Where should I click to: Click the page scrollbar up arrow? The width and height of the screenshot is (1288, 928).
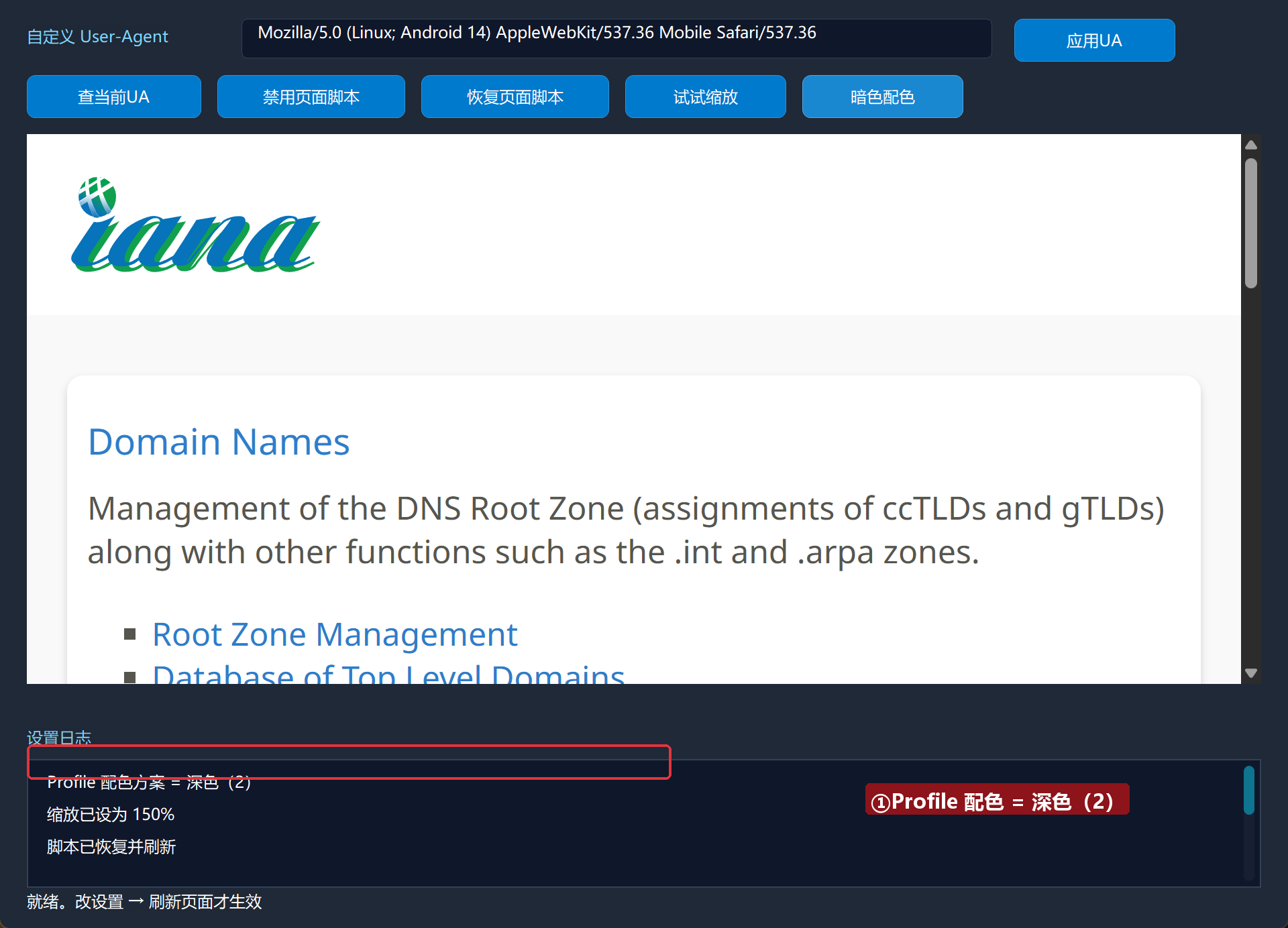tap(1251, 145)
